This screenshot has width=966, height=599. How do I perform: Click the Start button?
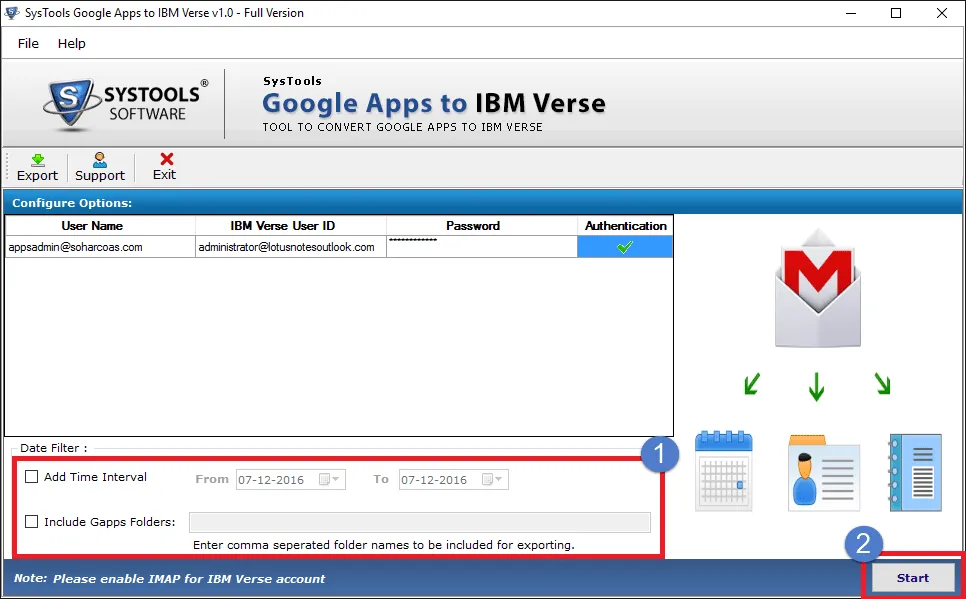coord(912,577)
